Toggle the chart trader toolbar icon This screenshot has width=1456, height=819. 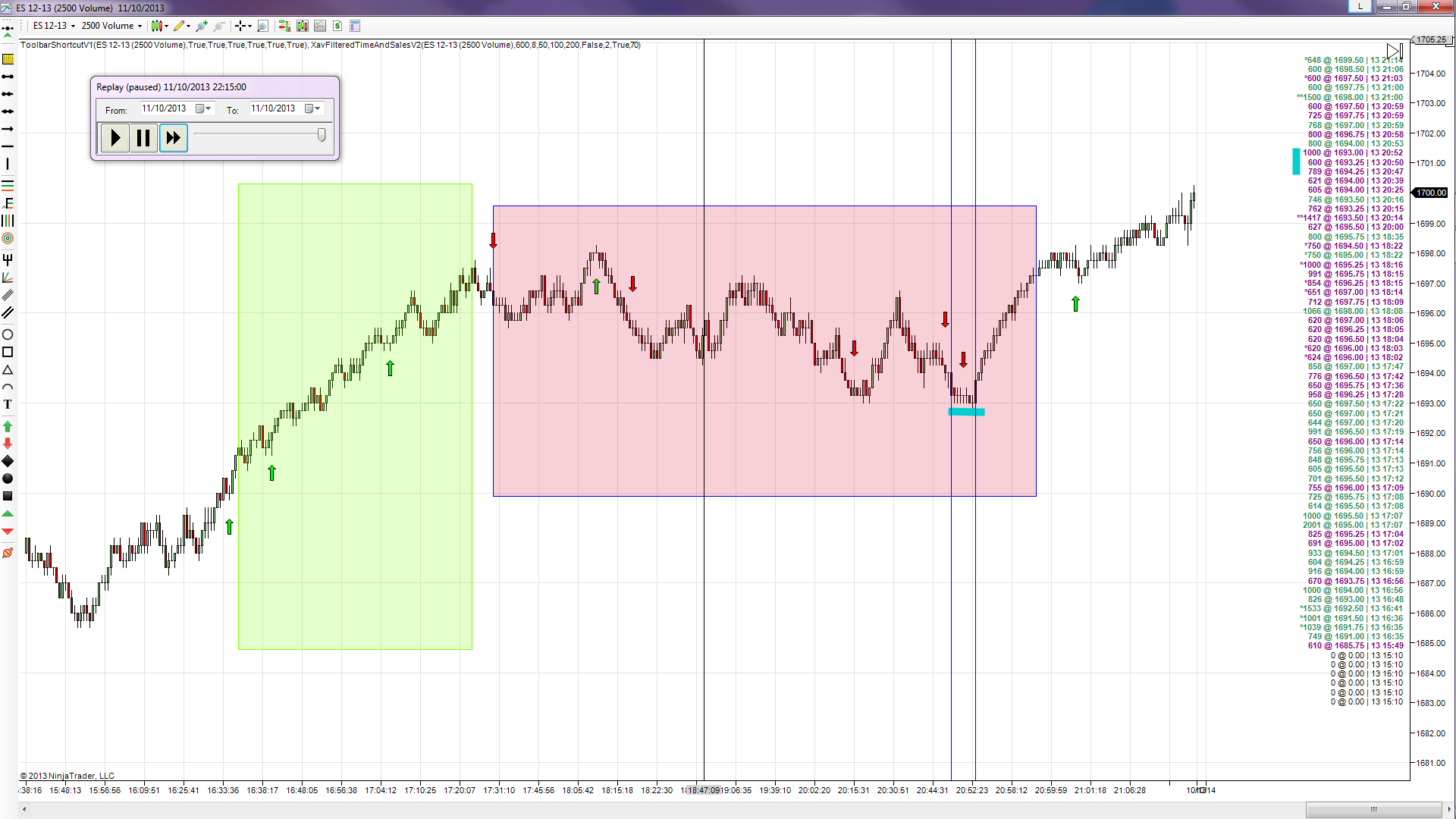(x=284, y=26)
